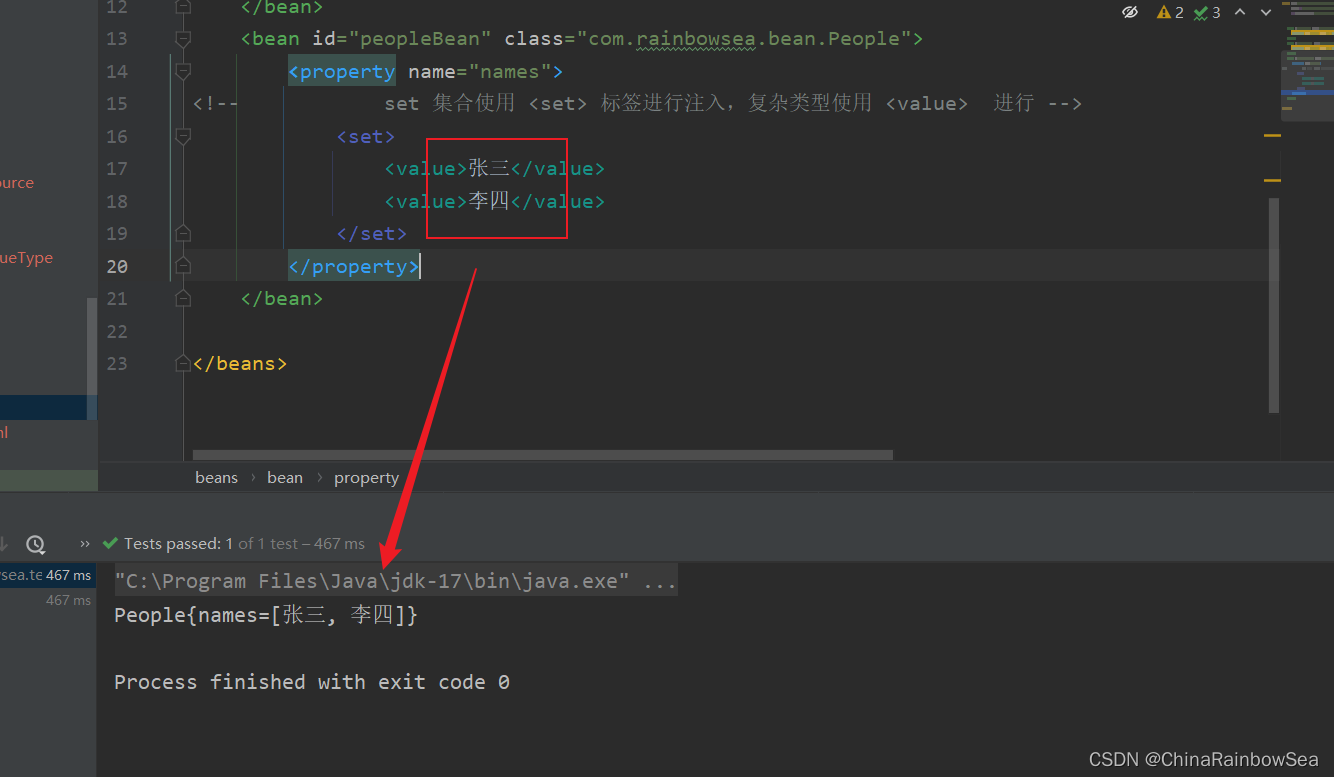The height and width of the screenshot is (777, 1334).
Task: Click the XML comment on line 15
Action: coord(638,104)
